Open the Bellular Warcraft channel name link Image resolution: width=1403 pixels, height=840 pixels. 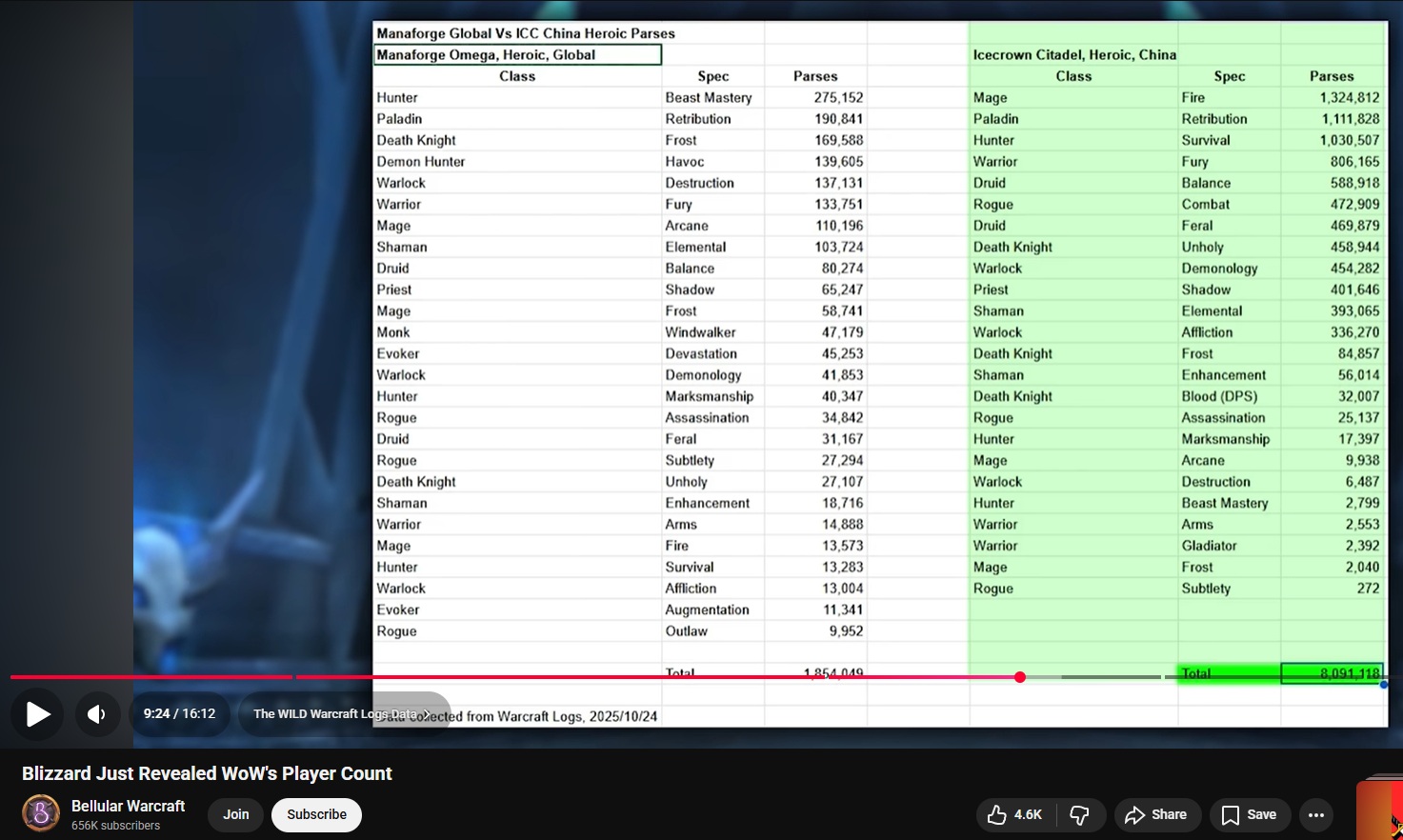click(x=128, y=806)
